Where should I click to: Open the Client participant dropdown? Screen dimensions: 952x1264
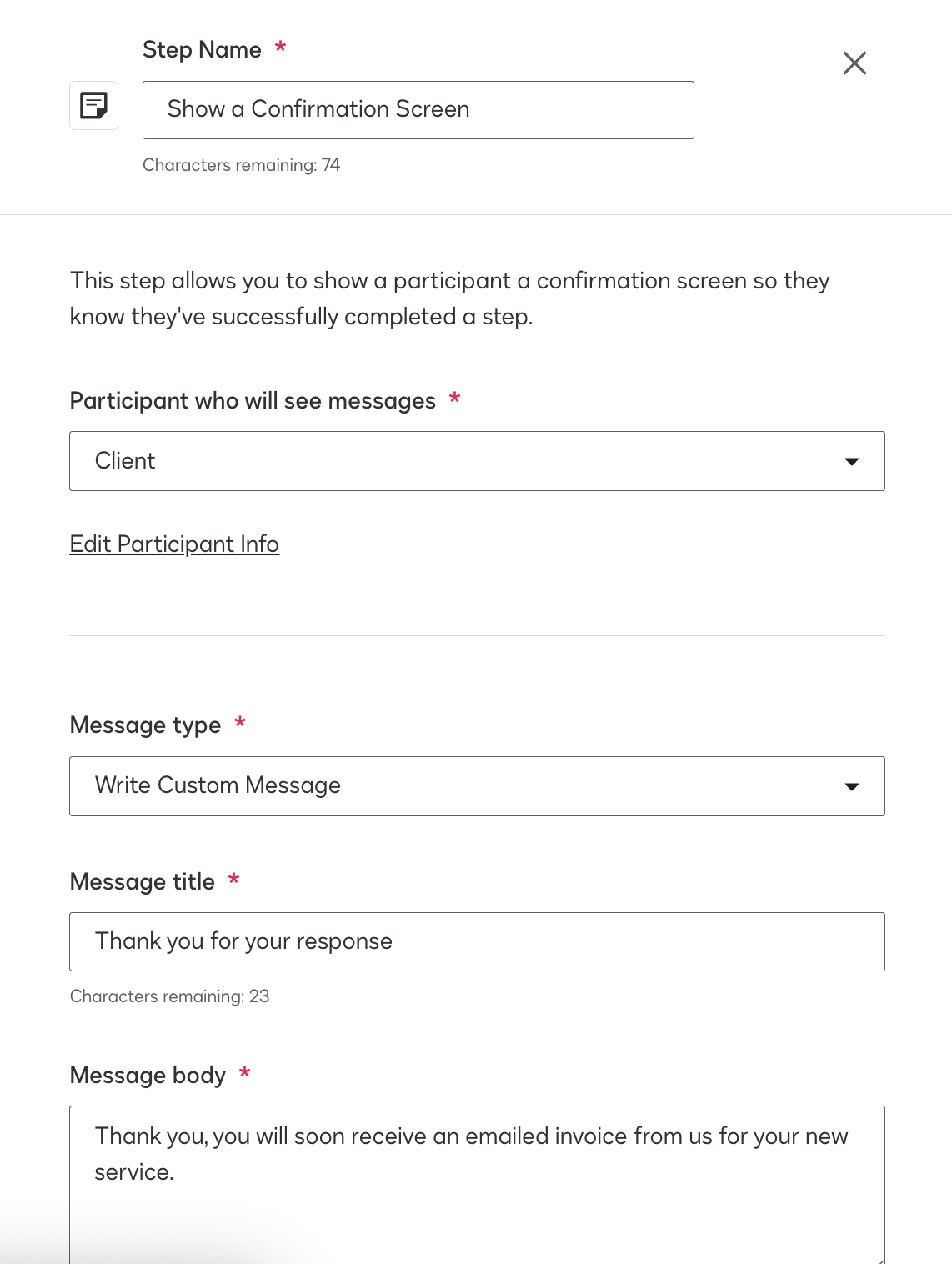[x=476, y=461]
